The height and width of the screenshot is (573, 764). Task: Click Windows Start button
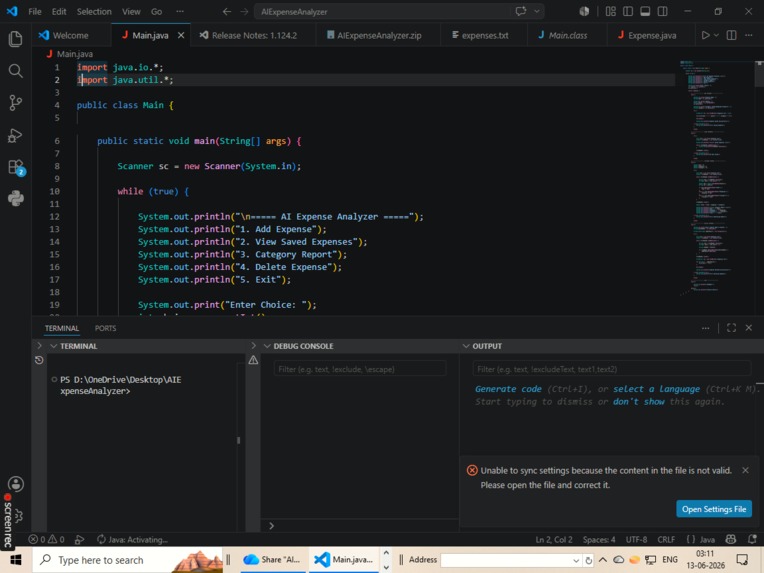click(x=16, y=560)
